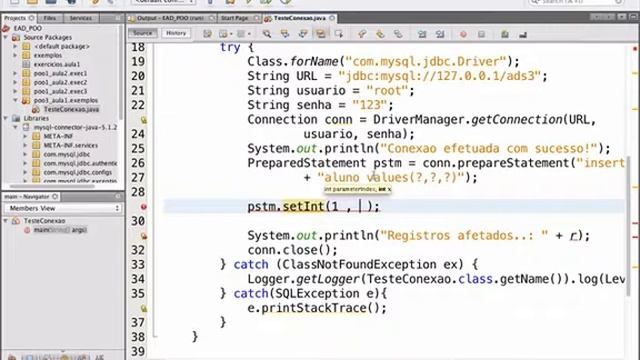This screenshot has width=640, height=360.
Task: Click the error marker beside pstm.setInt line
Action: [144, 207]
